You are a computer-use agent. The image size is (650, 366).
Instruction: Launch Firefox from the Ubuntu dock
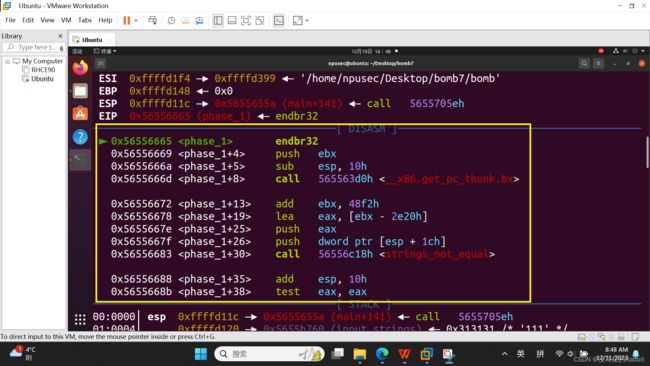tap(80, 67)
